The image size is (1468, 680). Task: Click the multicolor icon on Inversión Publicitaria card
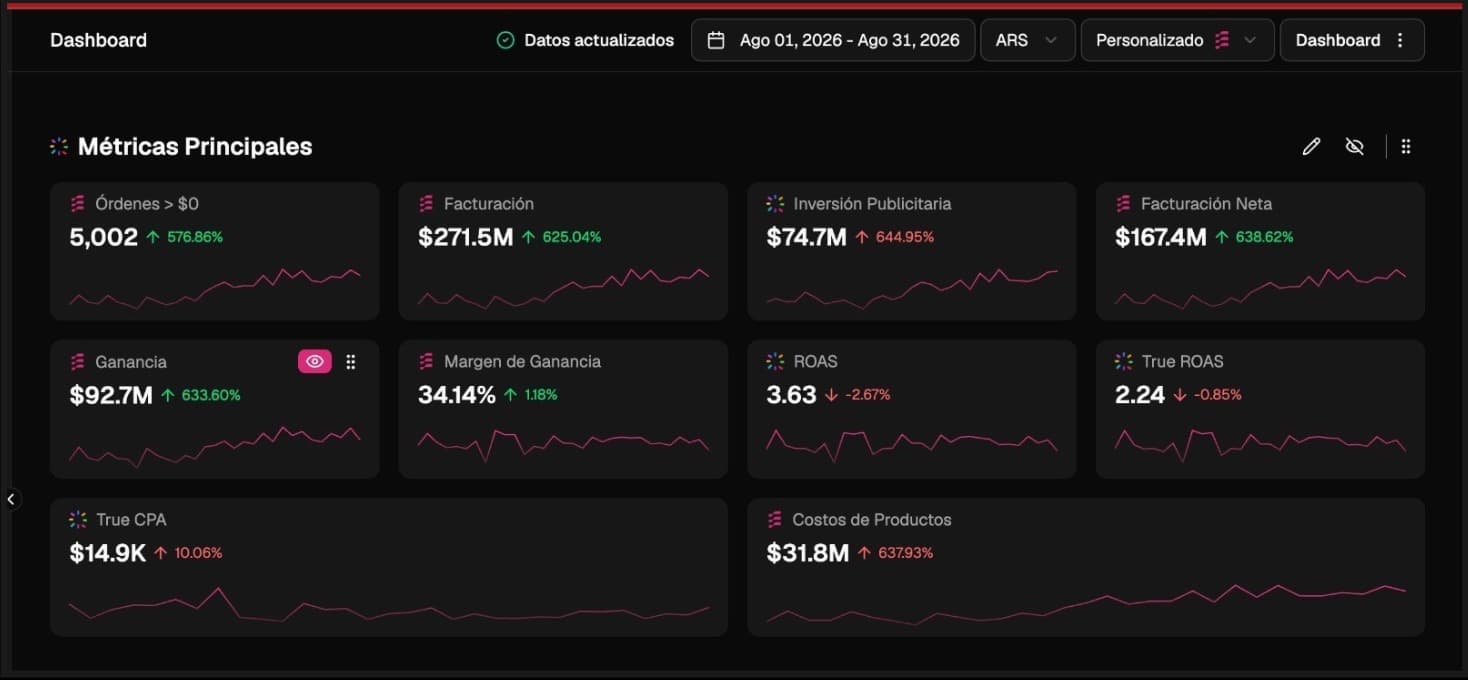pyautogui.click(x=775, y=204)
